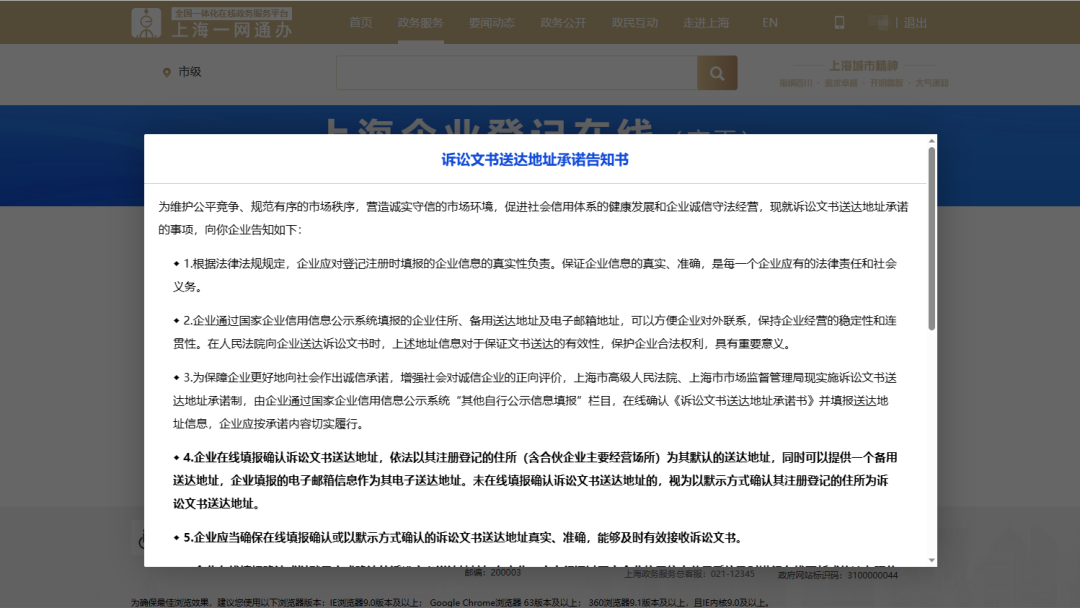
Task: Open the mobile version via phone icon
Action: pos(839,21)
